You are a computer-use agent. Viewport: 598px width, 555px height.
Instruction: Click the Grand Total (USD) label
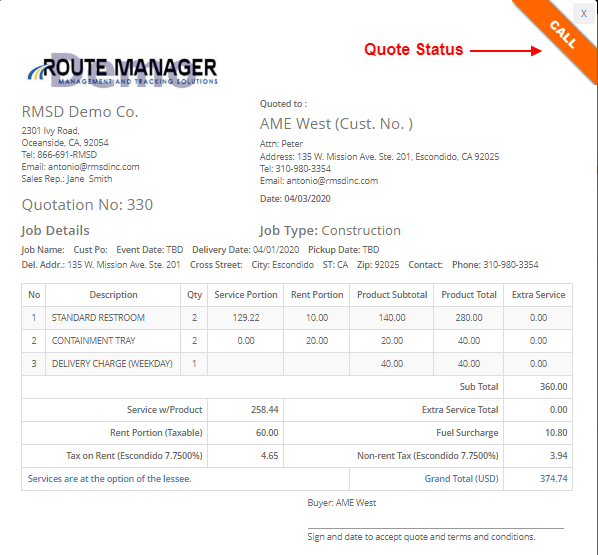pyautogui.click(x=461, y=479)
